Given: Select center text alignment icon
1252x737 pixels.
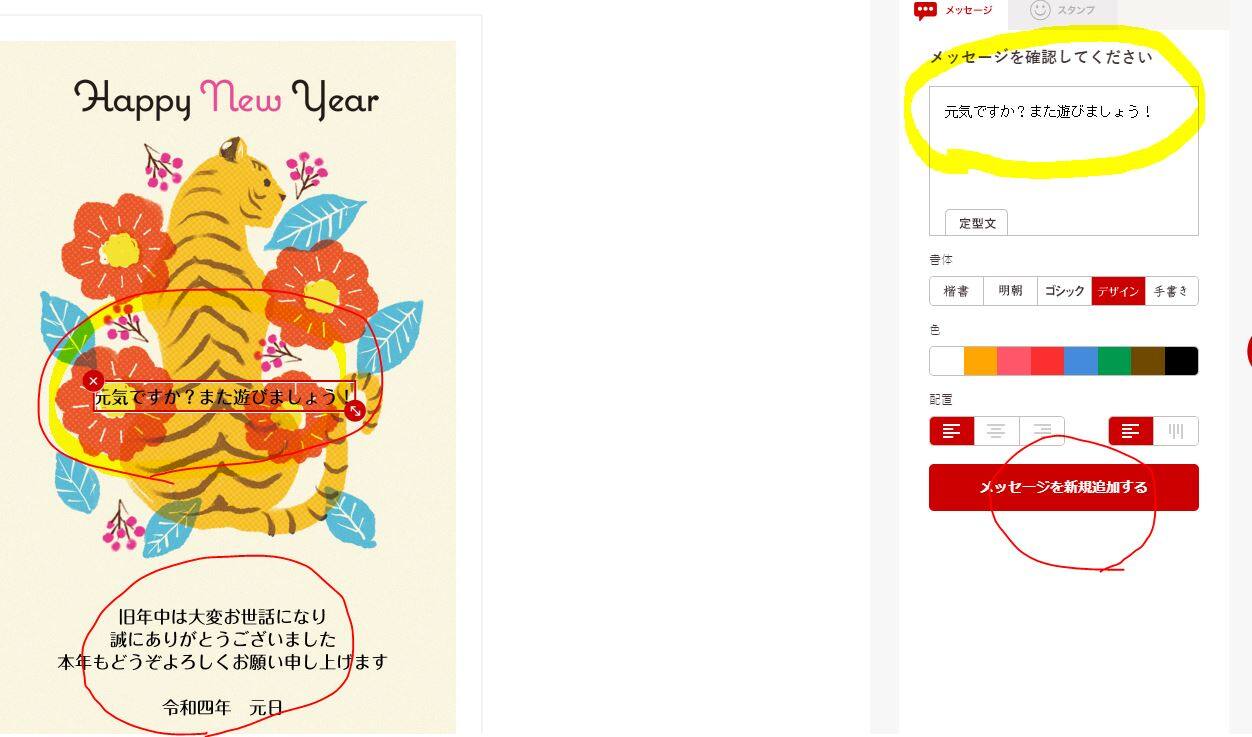Looking at the screenshot, I should click(996, 431).
